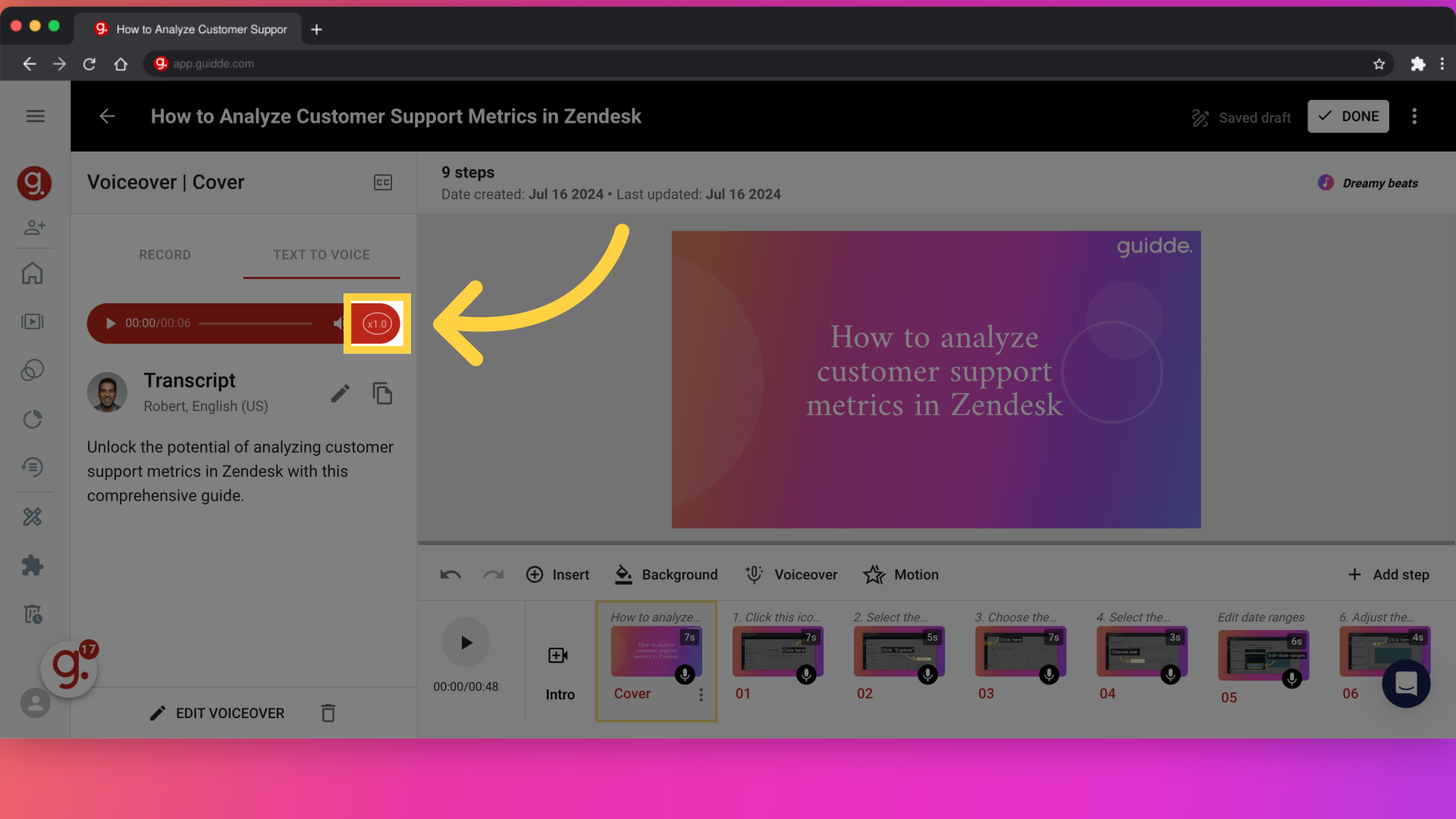Reload the browser page
This screenshot has width=1456, height=819.
pos(89,64)
